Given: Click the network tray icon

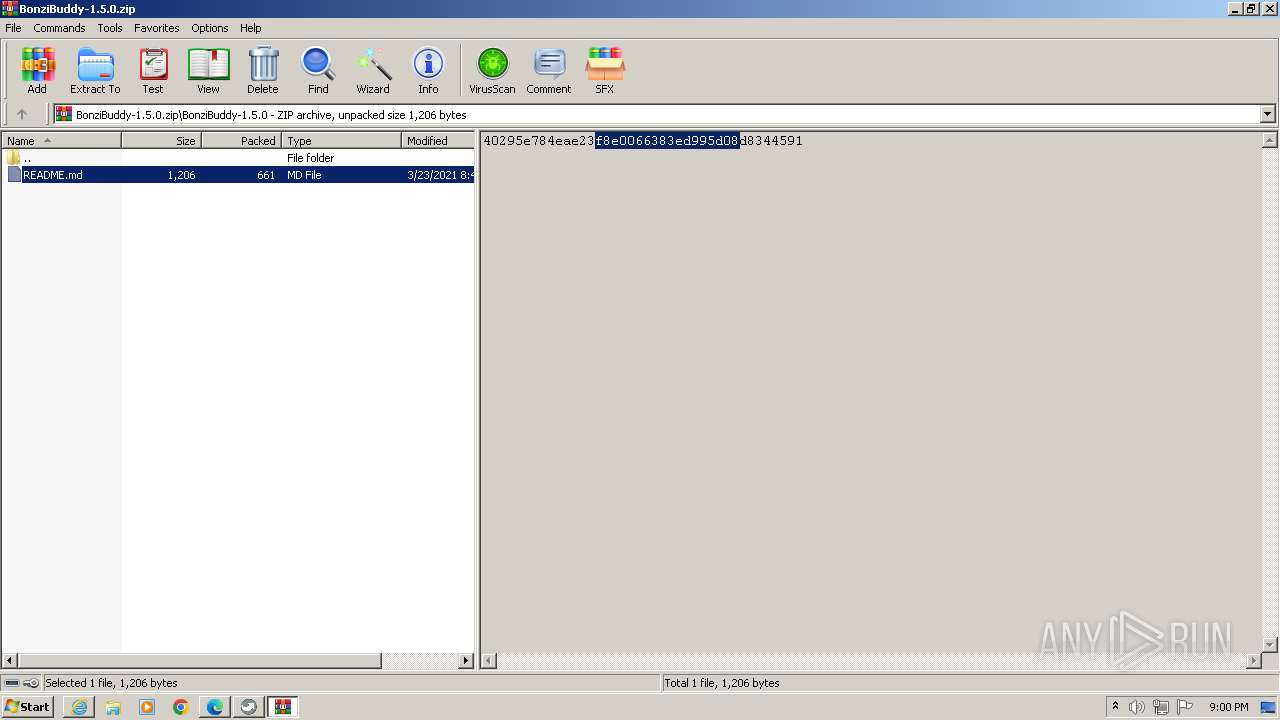Looking at the screenshot, I should 1161,707.
